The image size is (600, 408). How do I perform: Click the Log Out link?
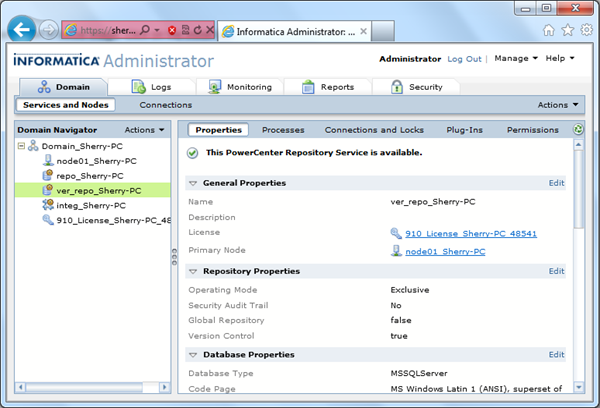pos(464,59)
